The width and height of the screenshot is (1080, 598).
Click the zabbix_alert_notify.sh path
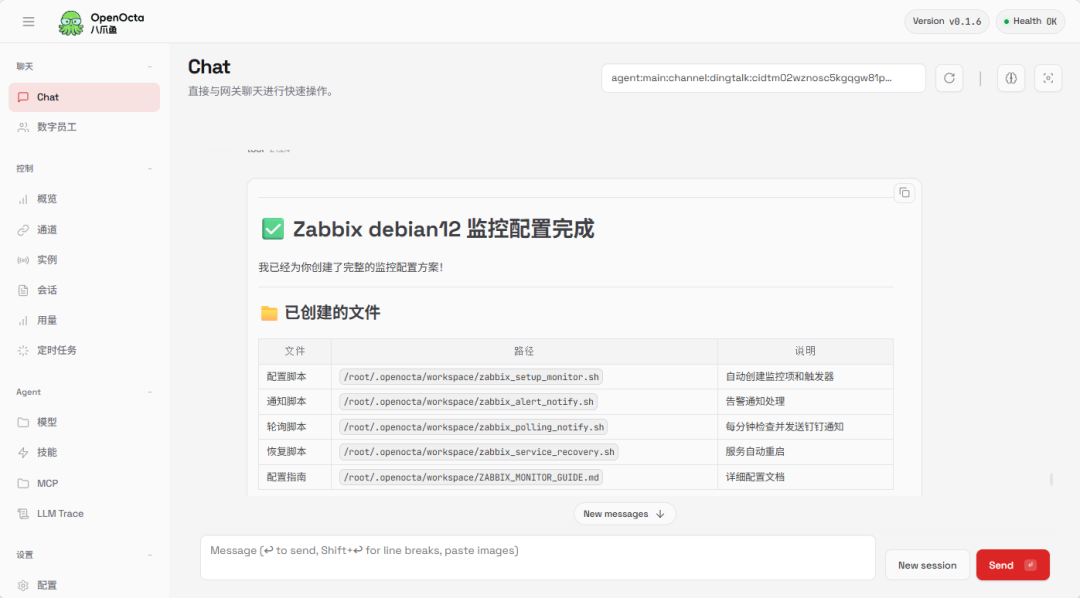pos(468,402)
